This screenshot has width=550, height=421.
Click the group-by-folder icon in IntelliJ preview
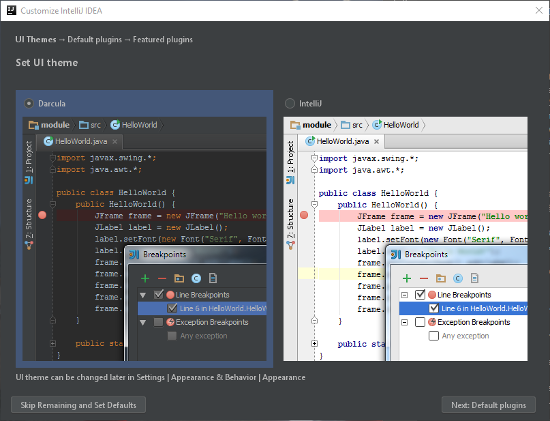click(x=441, y=279)
